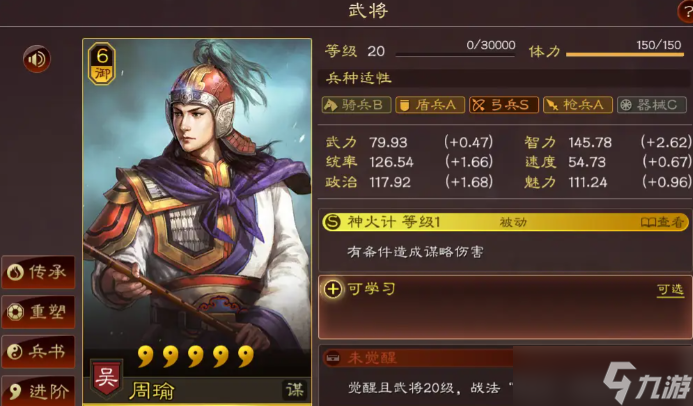This screenshot has width=693, height=406.
Task: Click the 周瑜 portrait card
Action: coord(197,221)
